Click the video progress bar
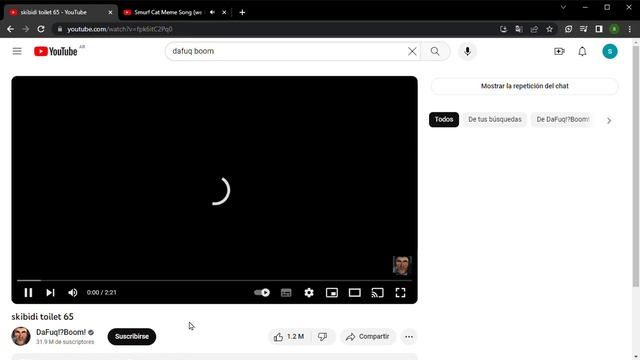The image size is (640, 360). click(x=214, y=280)
